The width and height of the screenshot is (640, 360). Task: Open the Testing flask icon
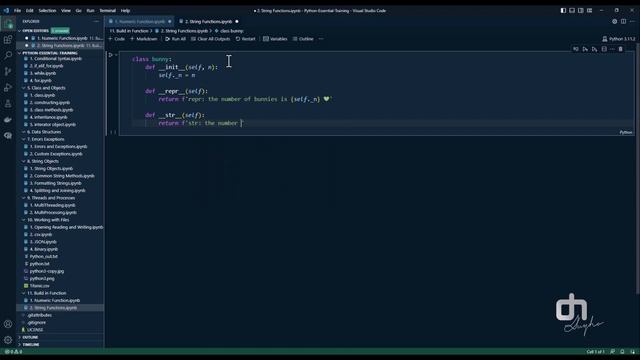8,104
